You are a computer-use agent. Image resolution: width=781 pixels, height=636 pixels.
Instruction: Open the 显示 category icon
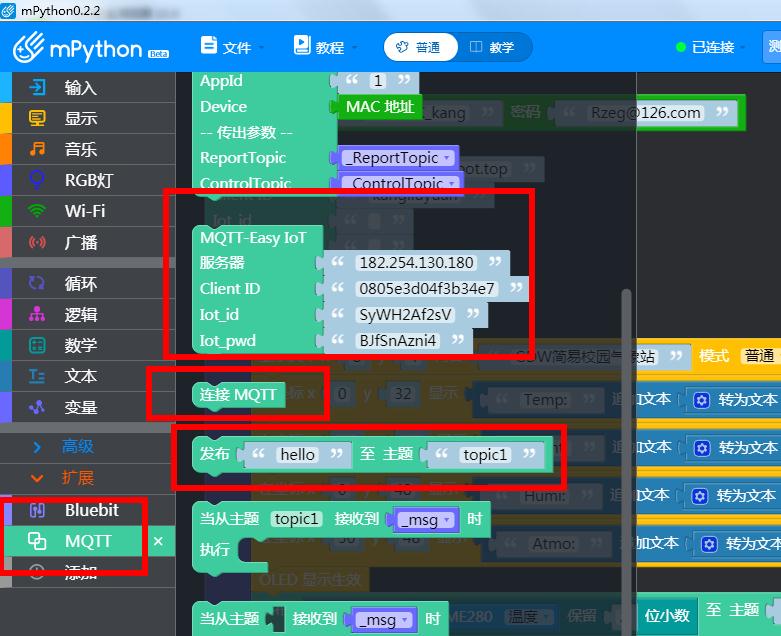37,118
